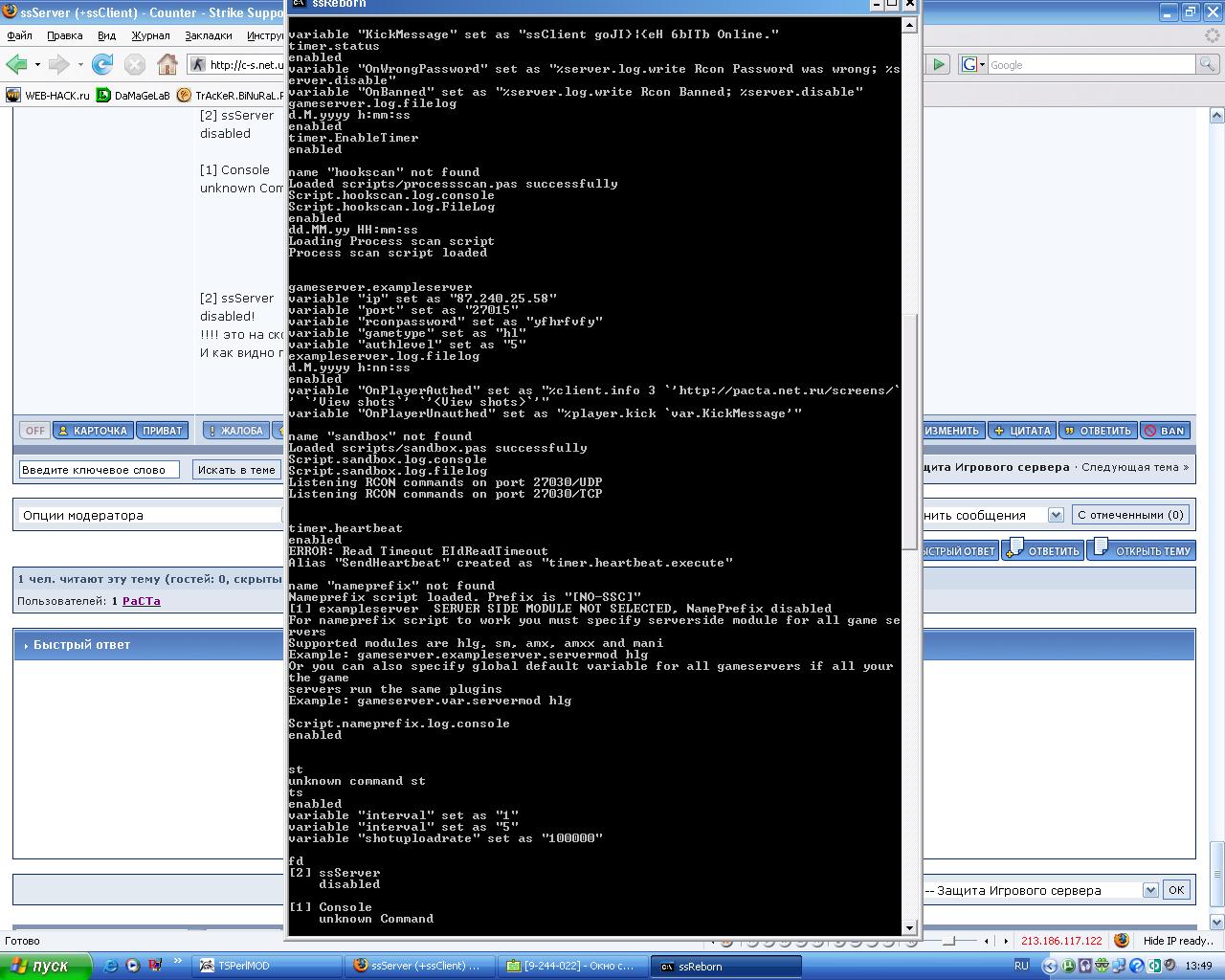Click the system tray clock 13:49
The image size is (1225, 980).
[1199, 966]
